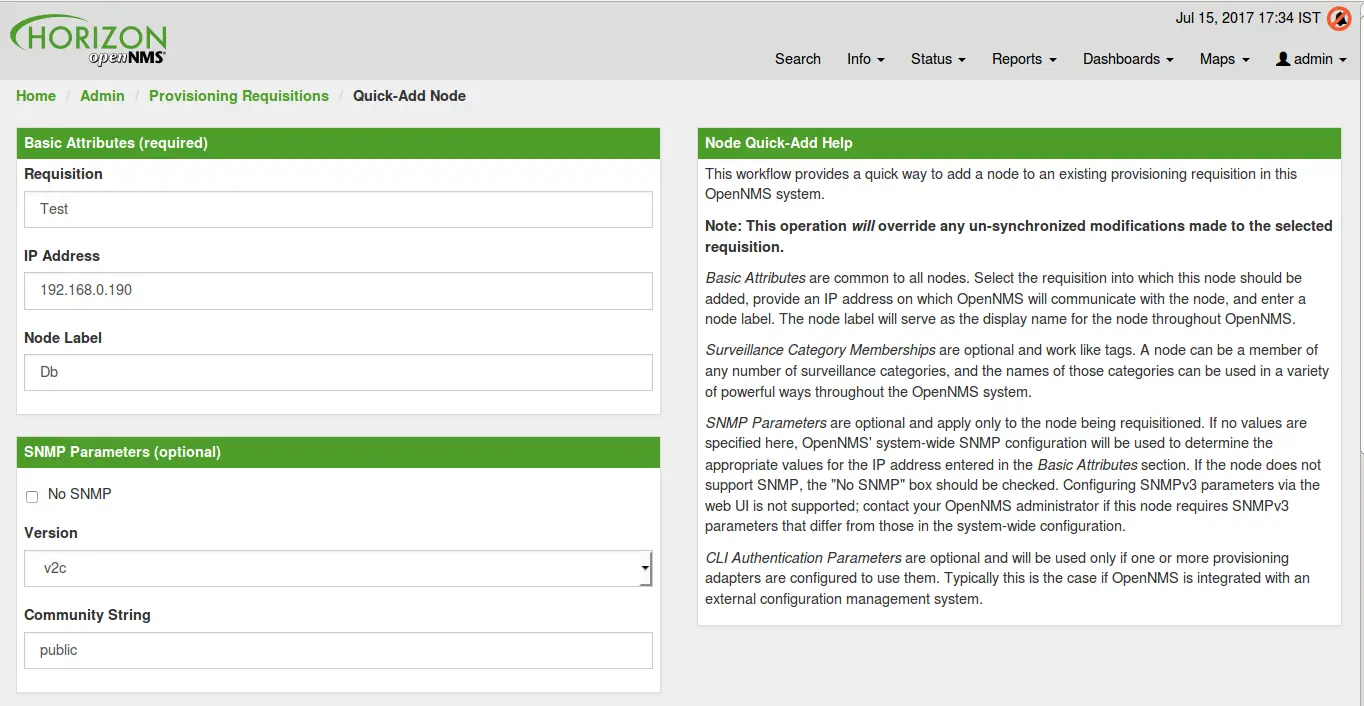1364x706 pixels.
Task: Click the 'Community String' field label
Action: point(87,615)
